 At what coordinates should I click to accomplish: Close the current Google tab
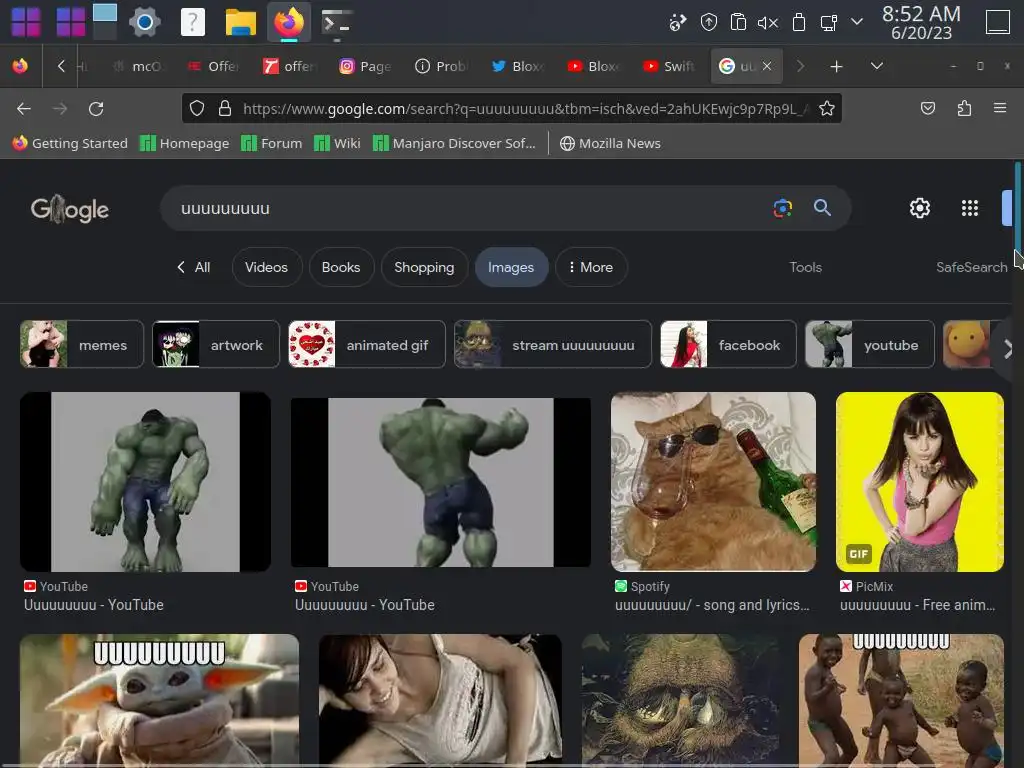767,66
